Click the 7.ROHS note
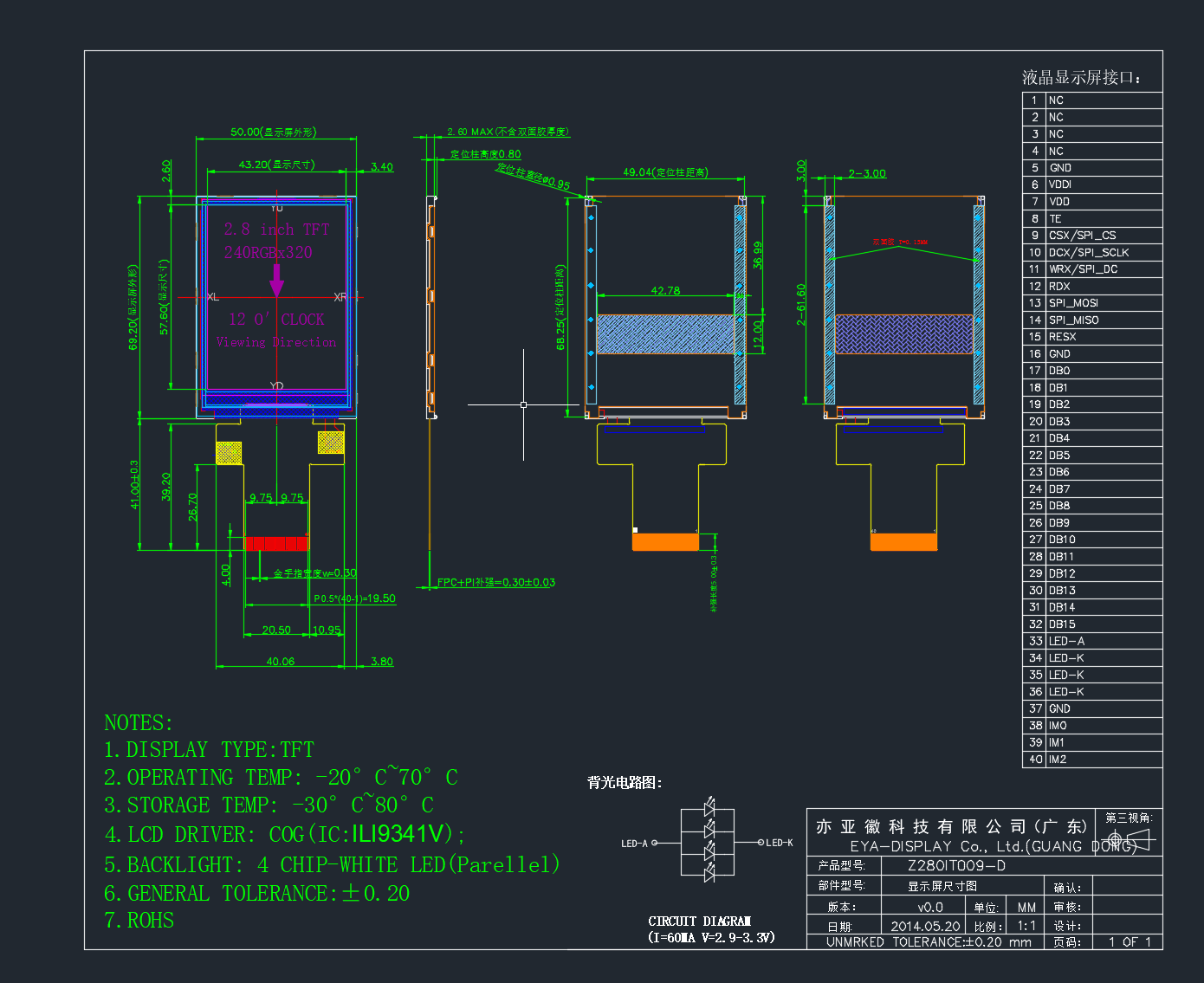 139,921
